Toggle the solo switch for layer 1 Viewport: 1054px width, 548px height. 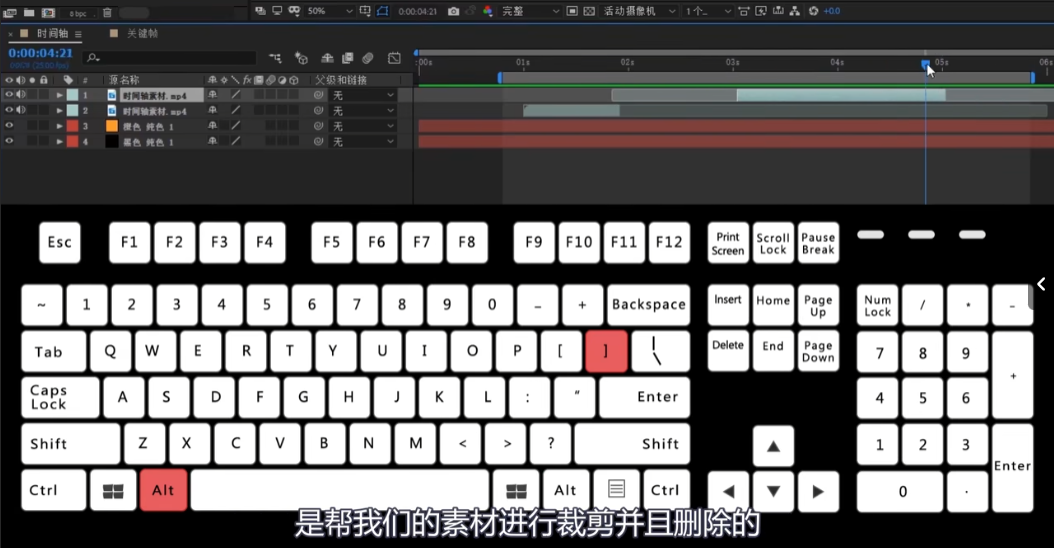point(32,95)
